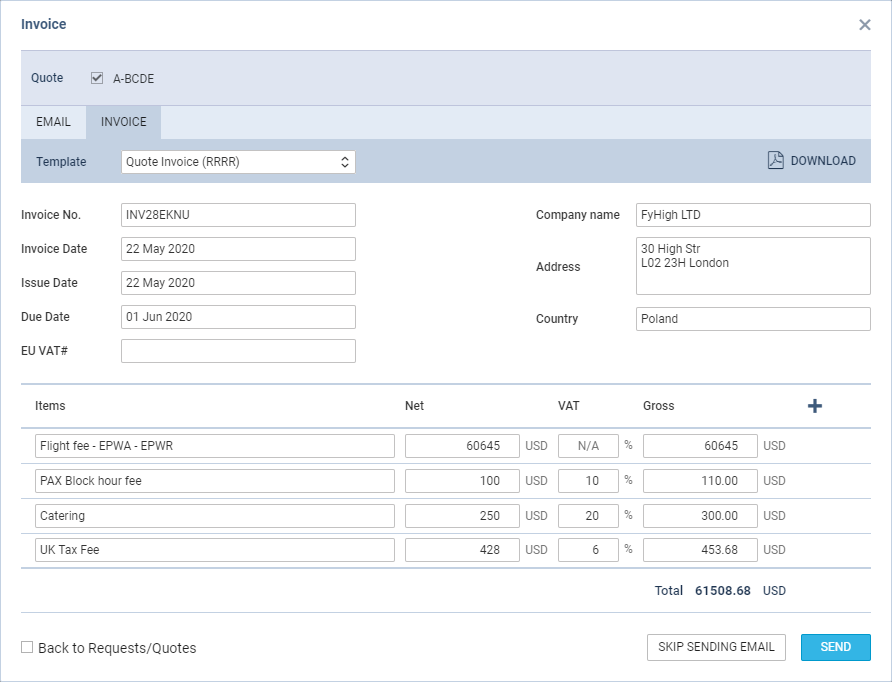Click inside the Address text area
Image resolution: width=892 pixels, height=682 pixels.
(x=753, y=266)
